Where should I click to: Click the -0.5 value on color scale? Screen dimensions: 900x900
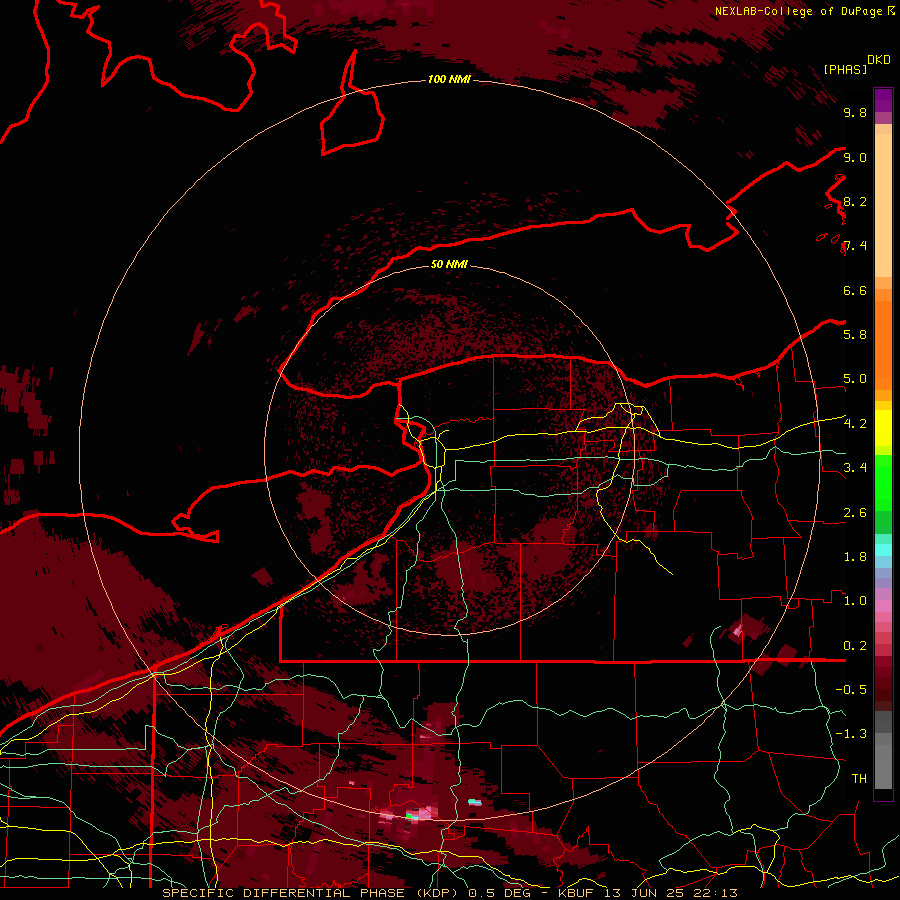click(851, 690)
